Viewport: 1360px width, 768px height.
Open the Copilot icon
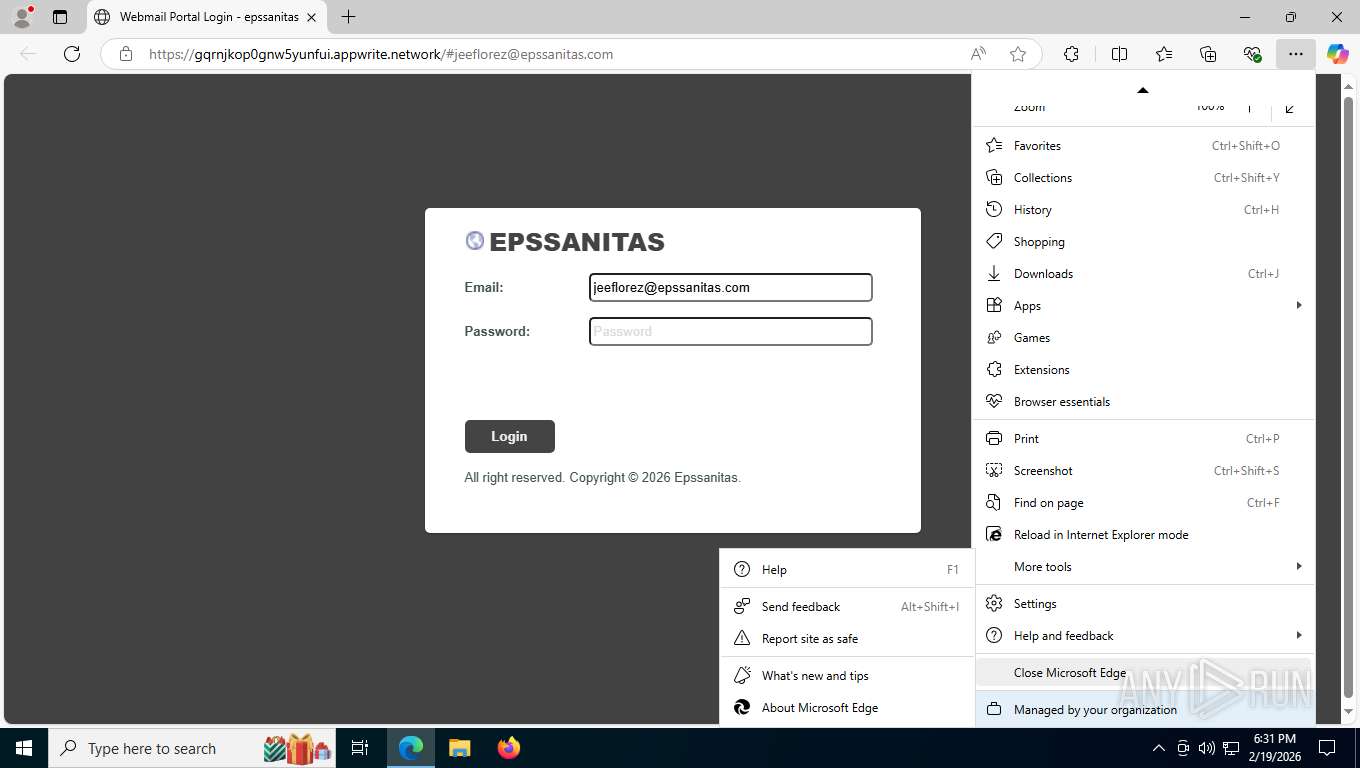tap(1338, 54)
